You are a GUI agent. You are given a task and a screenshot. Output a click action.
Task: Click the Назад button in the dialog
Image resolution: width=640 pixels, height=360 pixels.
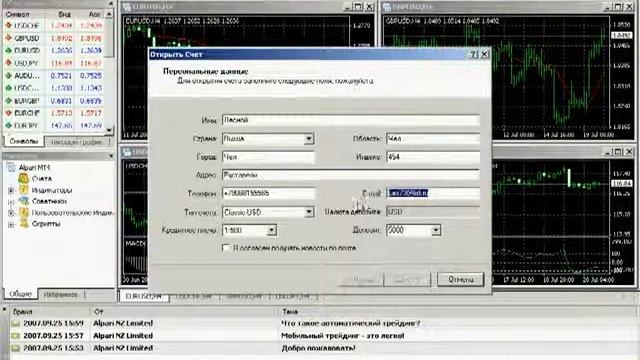point(361,280)
